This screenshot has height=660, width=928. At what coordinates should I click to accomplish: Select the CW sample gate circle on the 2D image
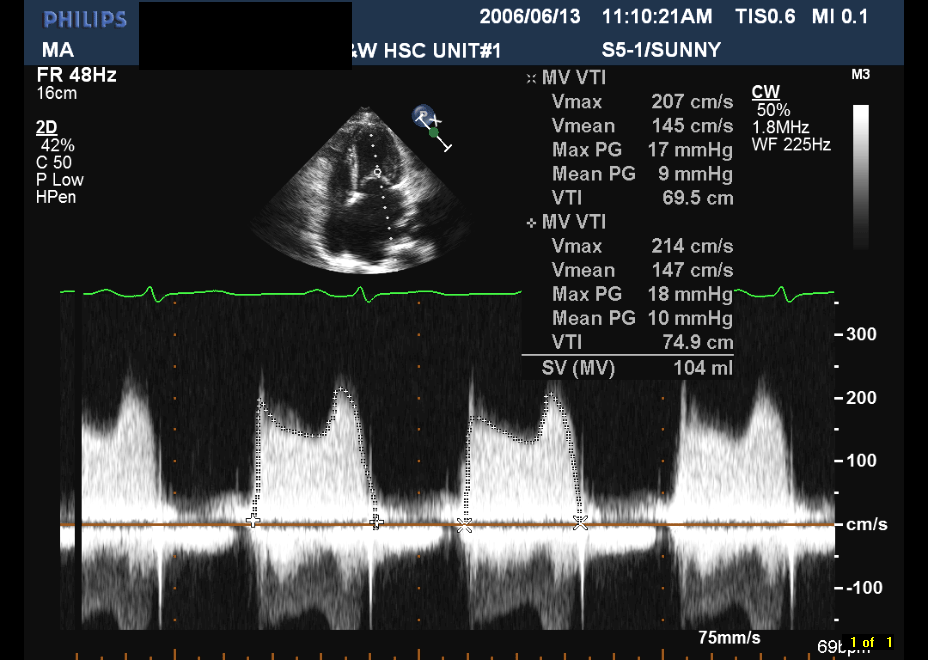click(377, 173)
